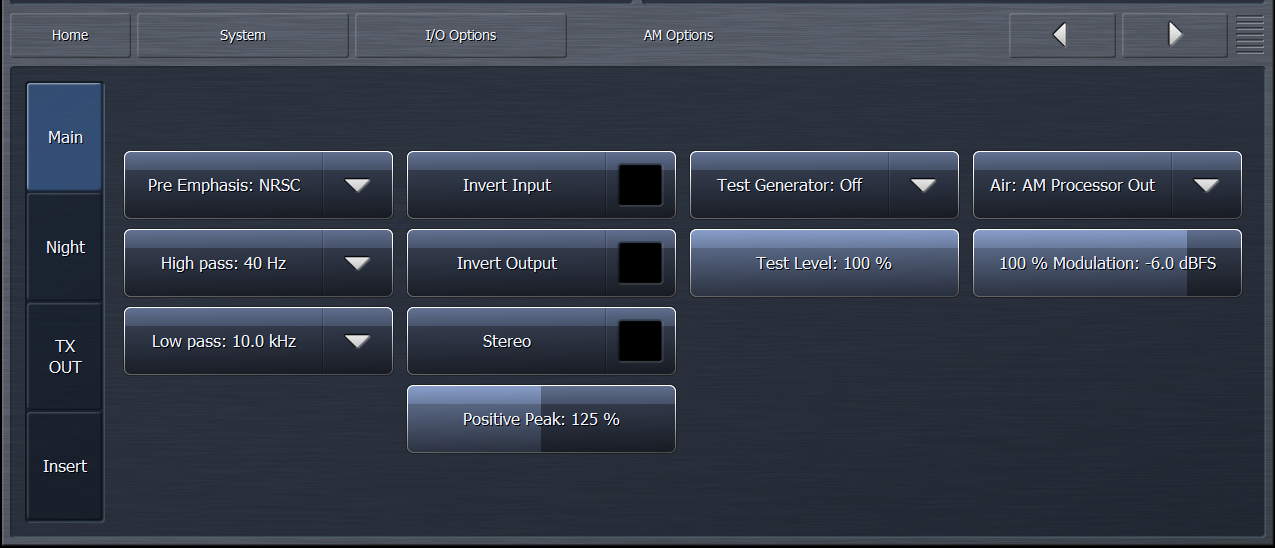Screen dimensions: 1275x548
Task: Select the Main side tab
Action: tap(65, 137)
